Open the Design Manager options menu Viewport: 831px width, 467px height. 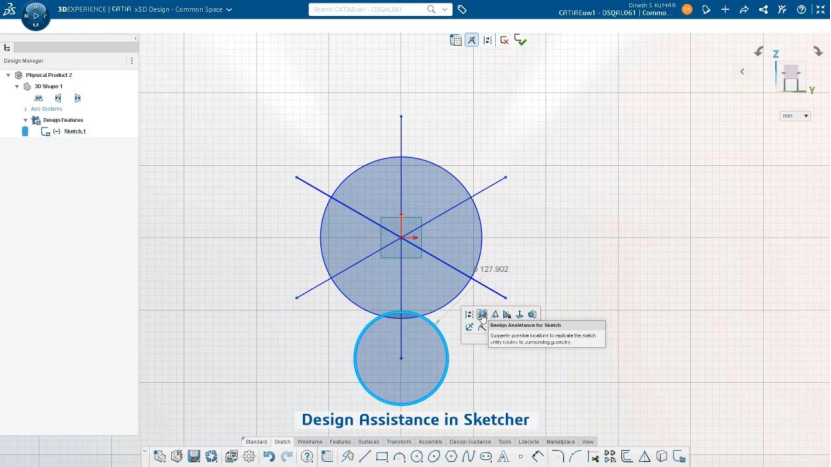pos(131,61)
